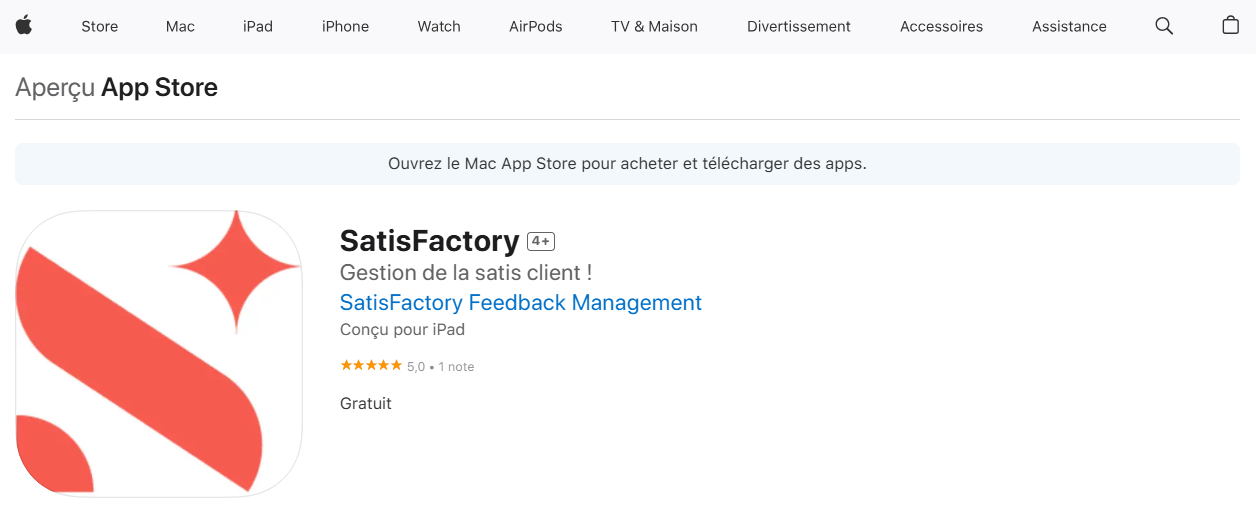Image resolution: width=1256 pixels, height=516 pixels.
Task: Open the Accessoires menu
Action: coord(941,27)
